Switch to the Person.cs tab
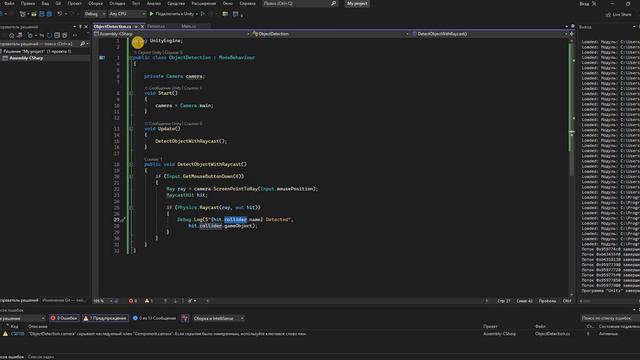The height and width of the screenshot is (360, 640). tap(156, 27)
